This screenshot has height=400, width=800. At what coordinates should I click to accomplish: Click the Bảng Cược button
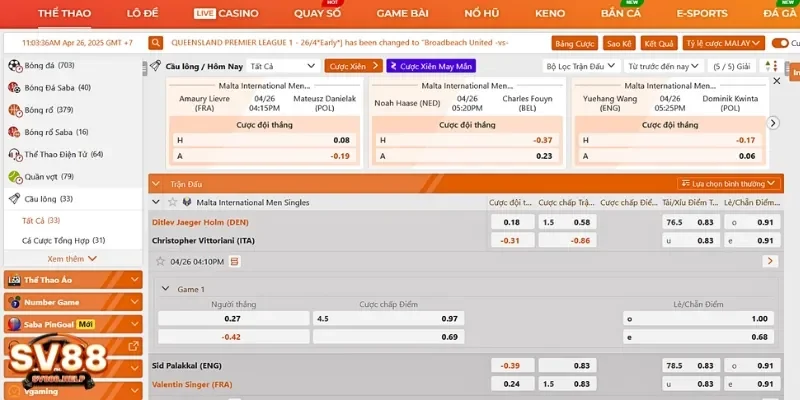(574, 44)
